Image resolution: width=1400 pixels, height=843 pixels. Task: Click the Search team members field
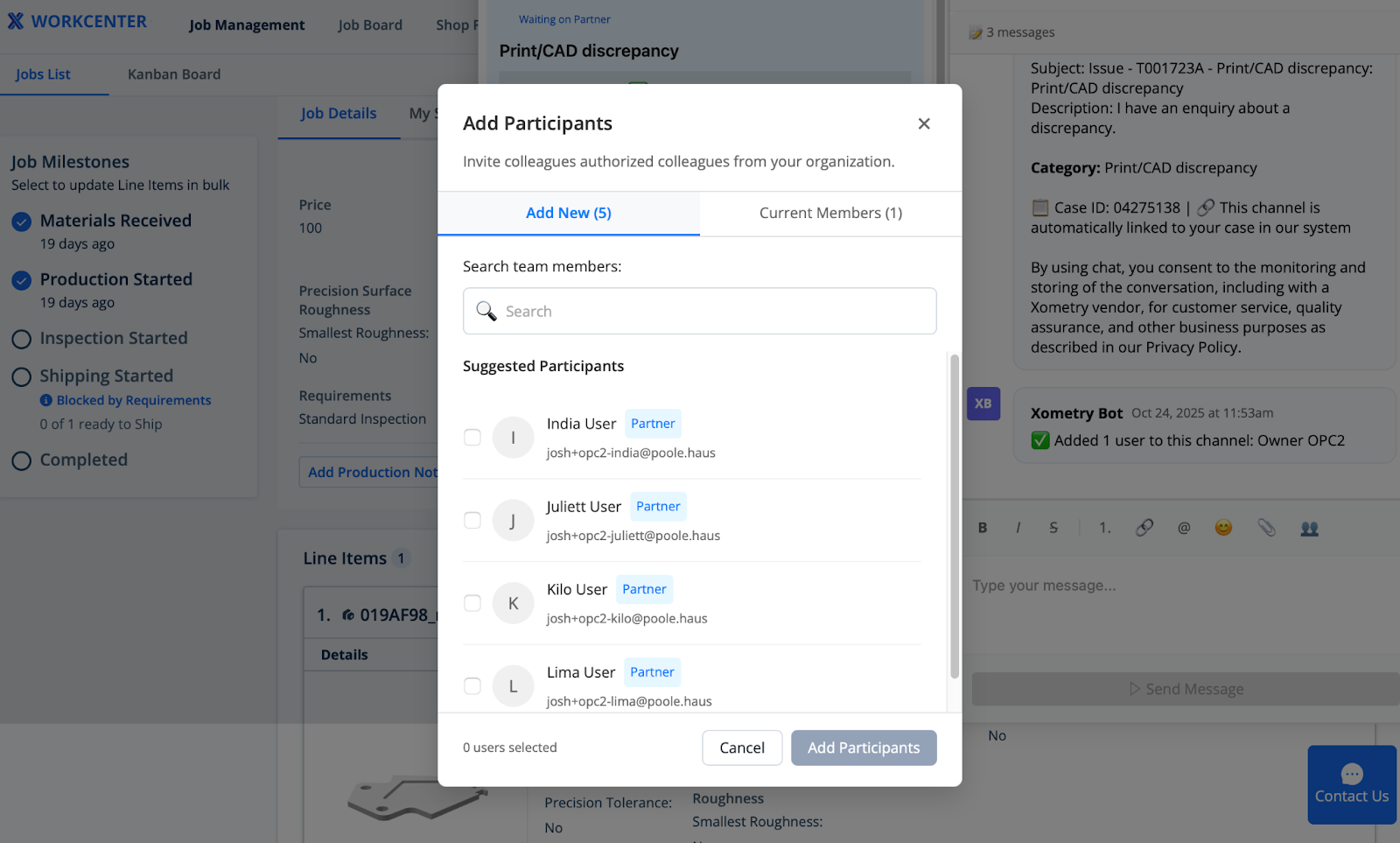[x=700, y=311]
